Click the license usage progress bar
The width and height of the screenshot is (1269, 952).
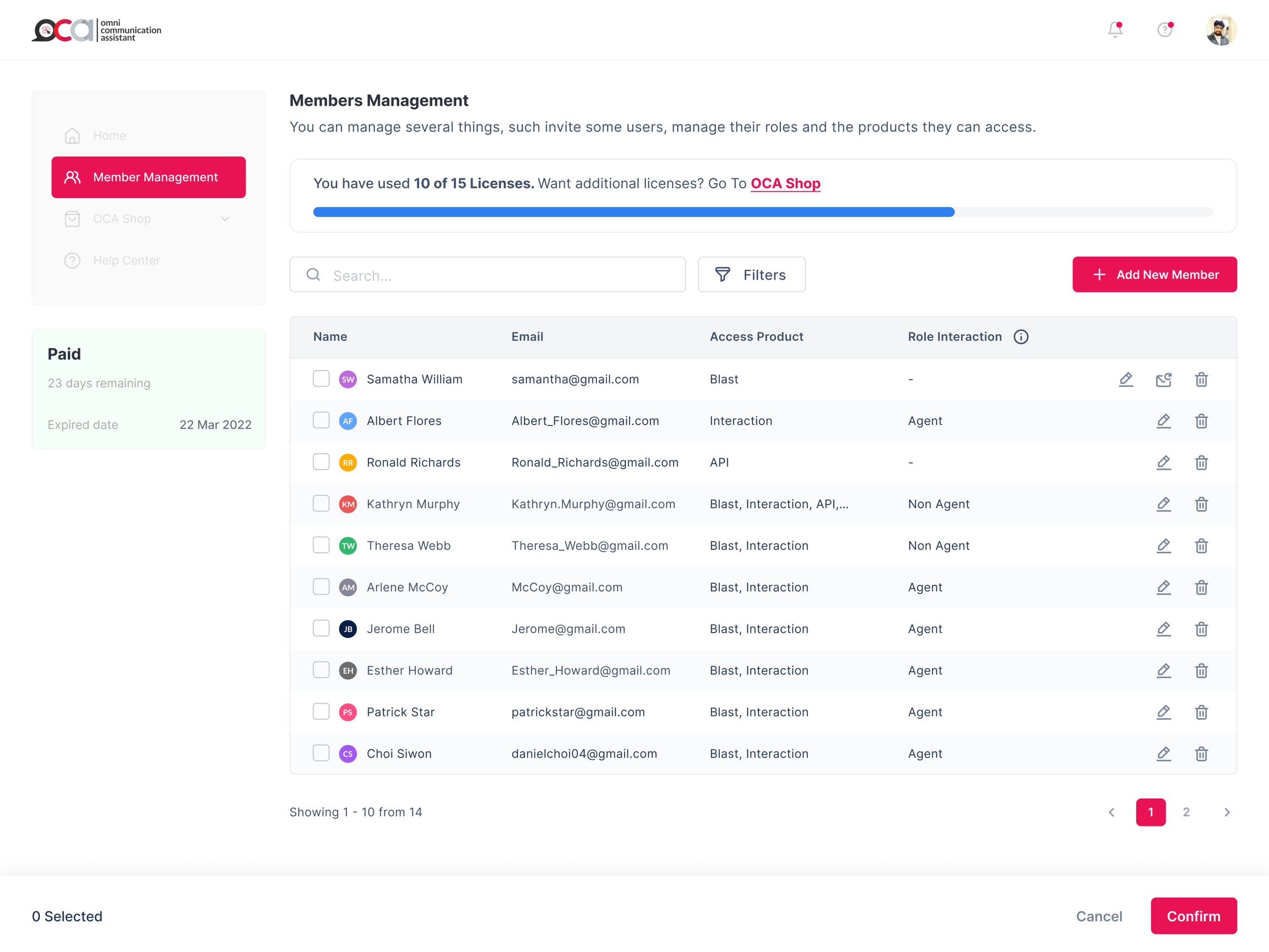[x=762, y=212]
